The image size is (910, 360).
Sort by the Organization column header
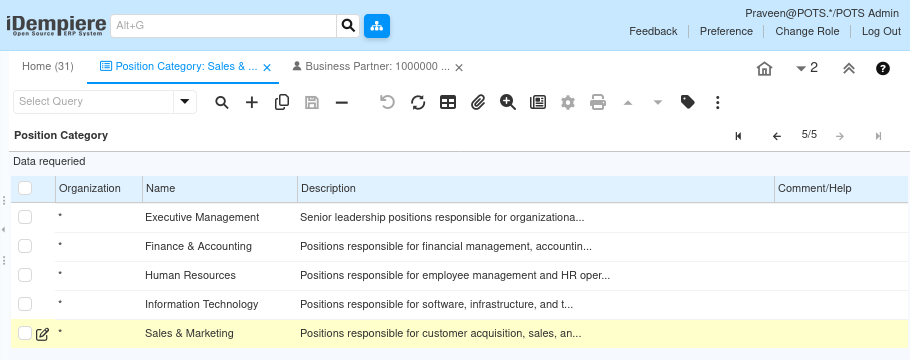tap(99, 189)
